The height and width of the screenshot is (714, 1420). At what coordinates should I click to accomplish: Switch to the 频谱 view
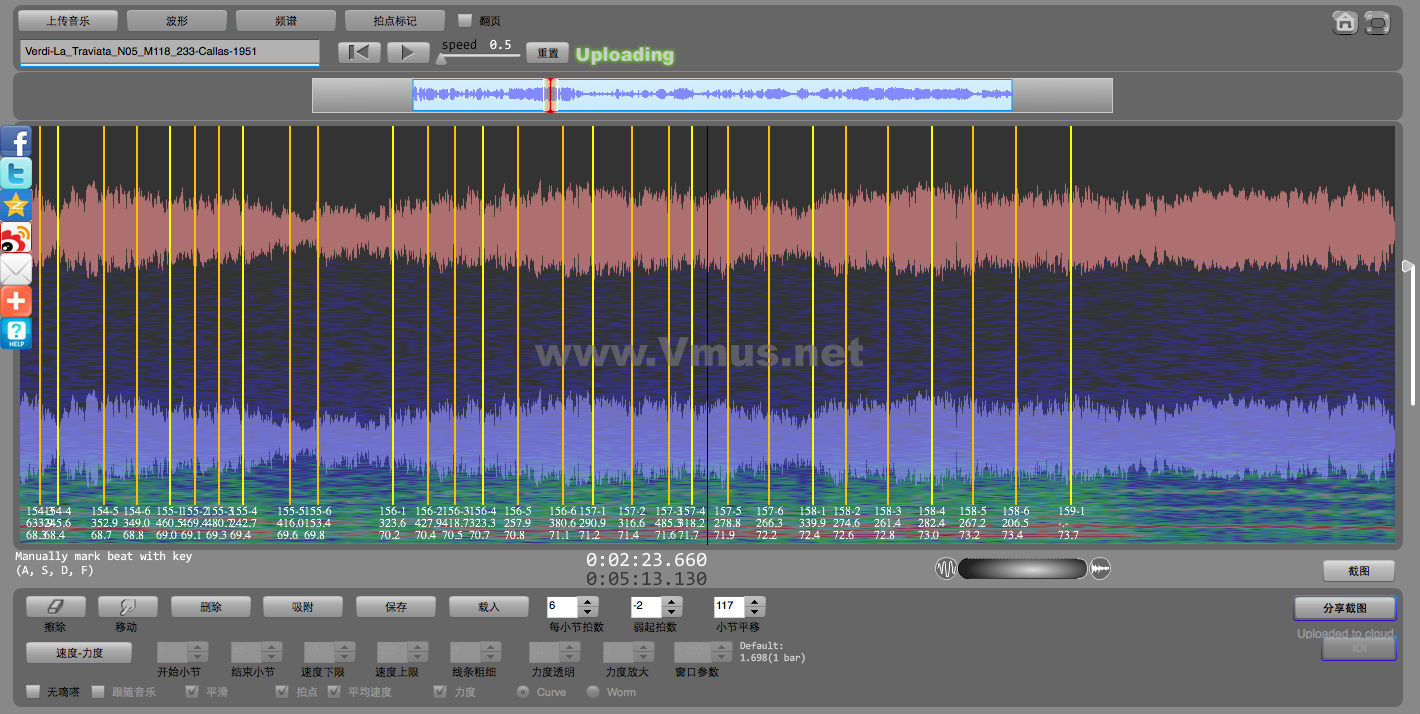[285, 20]
